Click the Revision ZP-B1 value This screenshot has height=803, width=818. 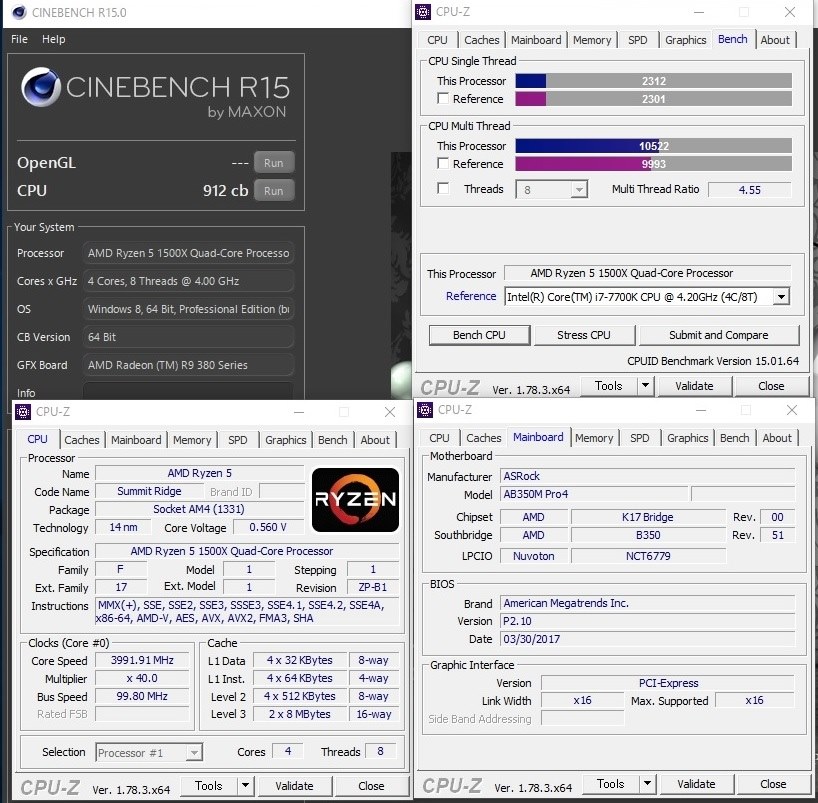coord(372,587)
